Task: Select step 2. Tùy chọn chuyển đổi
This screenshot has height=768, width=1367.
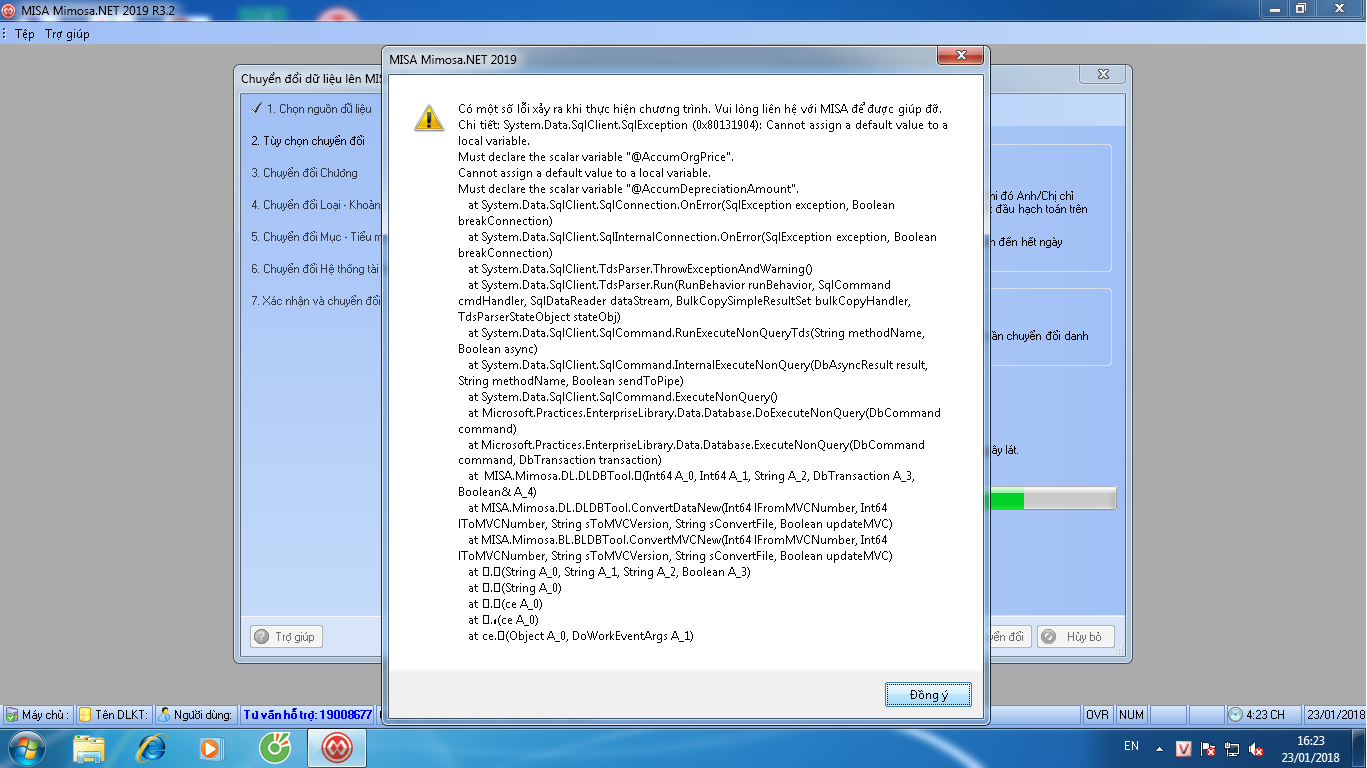Action: click(x=308, y=141)
